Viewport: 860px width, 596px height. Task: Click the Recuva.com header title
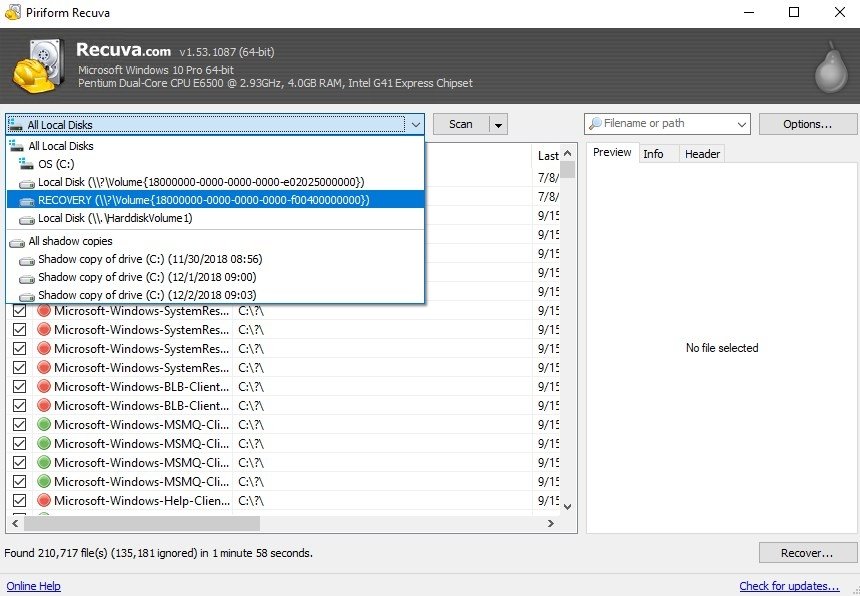click(123, 50)
